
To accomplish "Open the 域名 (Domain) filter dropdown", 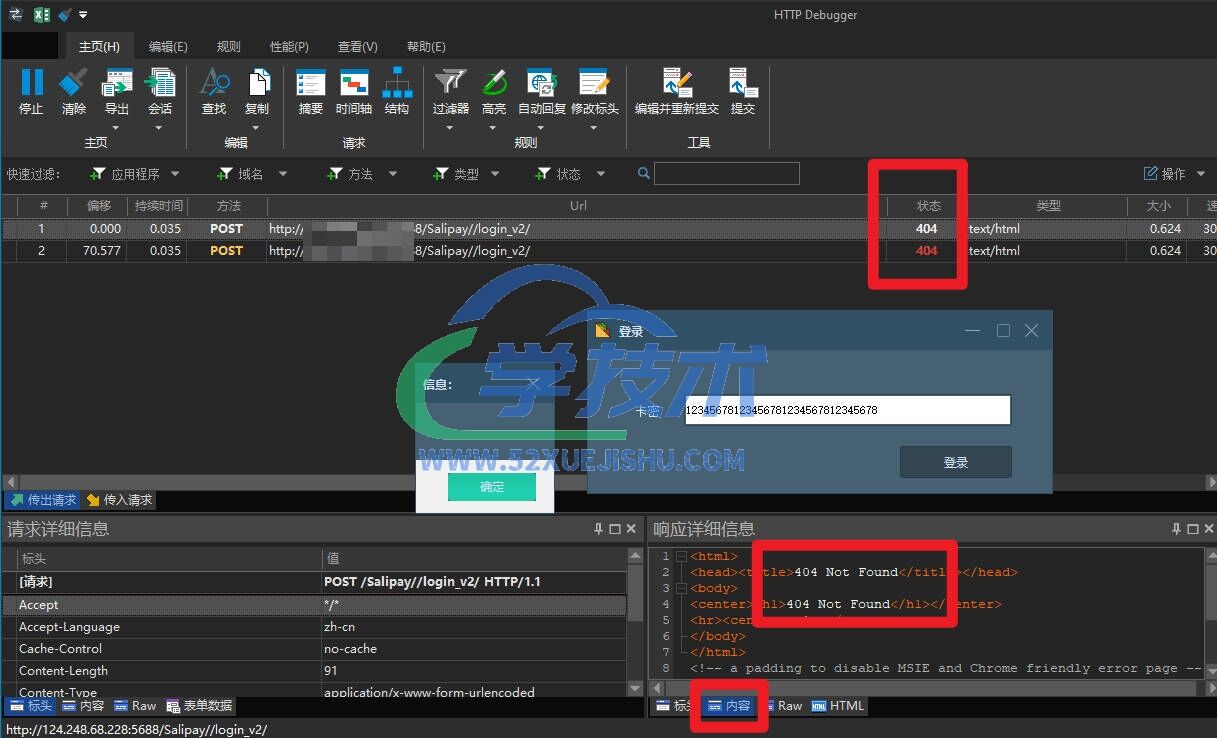I will (x=253, y=174).
